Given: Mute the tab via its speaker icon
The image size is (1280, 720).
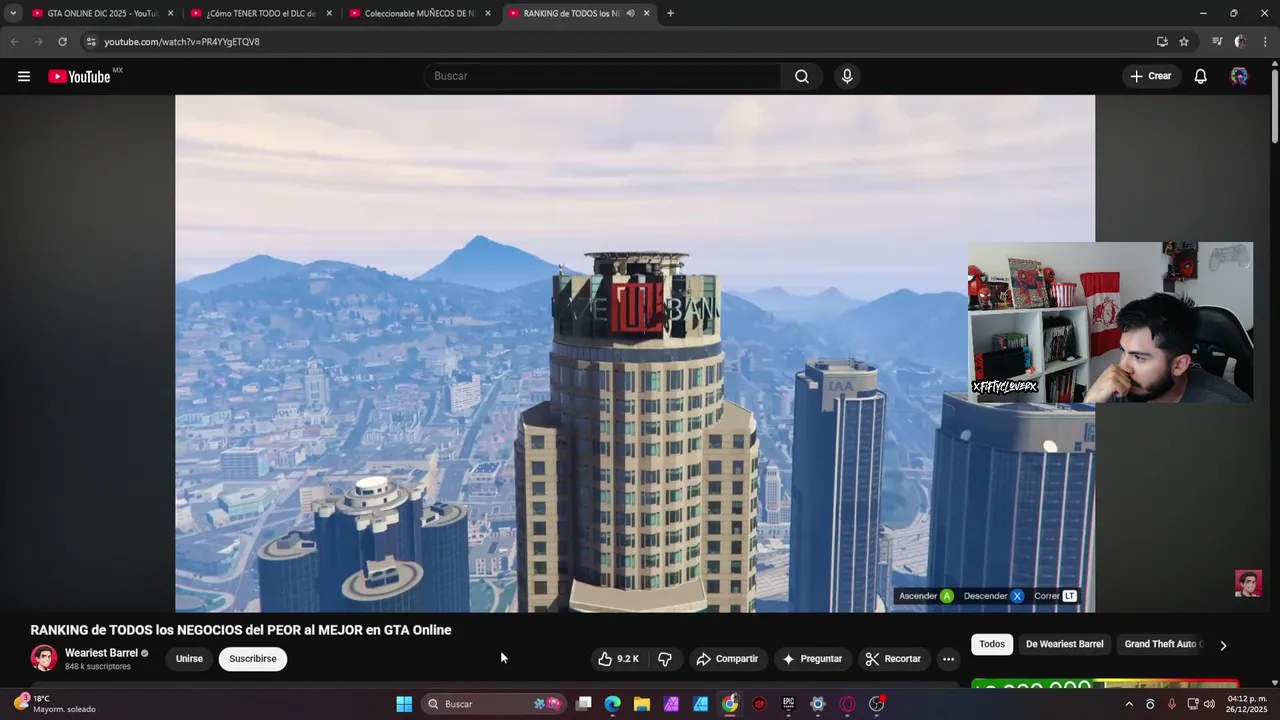Looking at the screenshot, I should pos(630,13).
